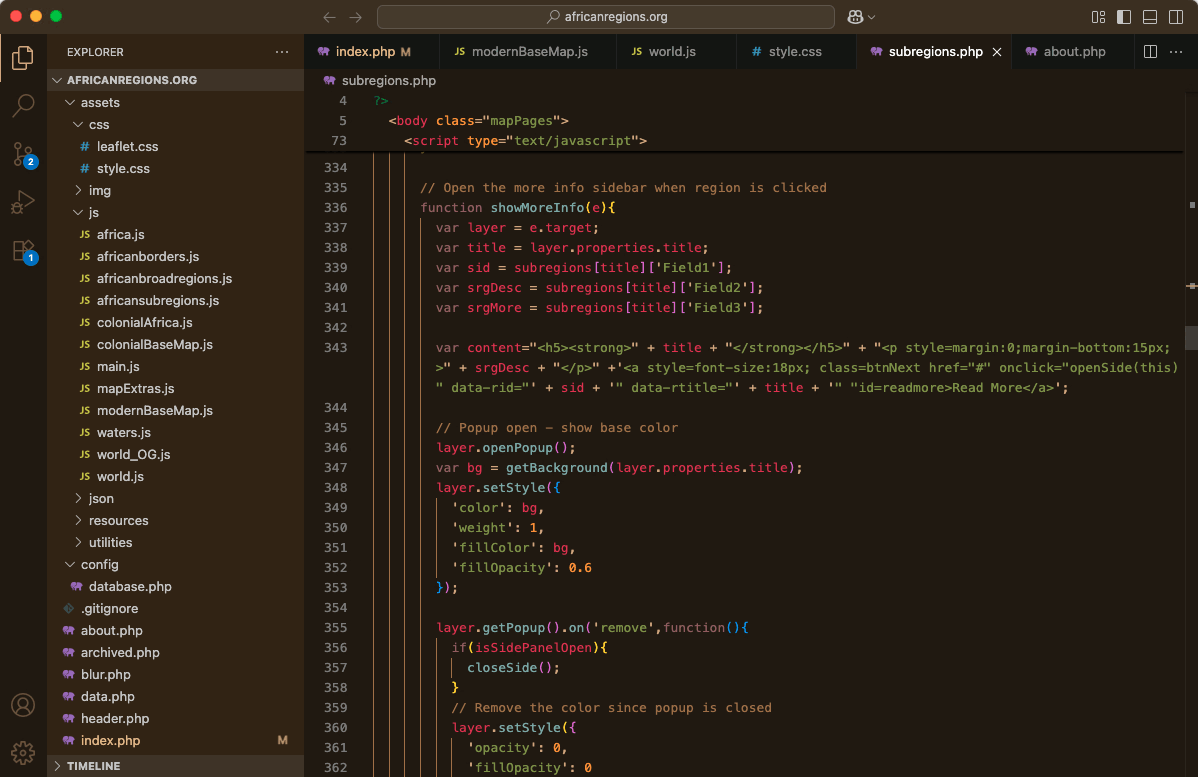Expand the img folder

99,190
